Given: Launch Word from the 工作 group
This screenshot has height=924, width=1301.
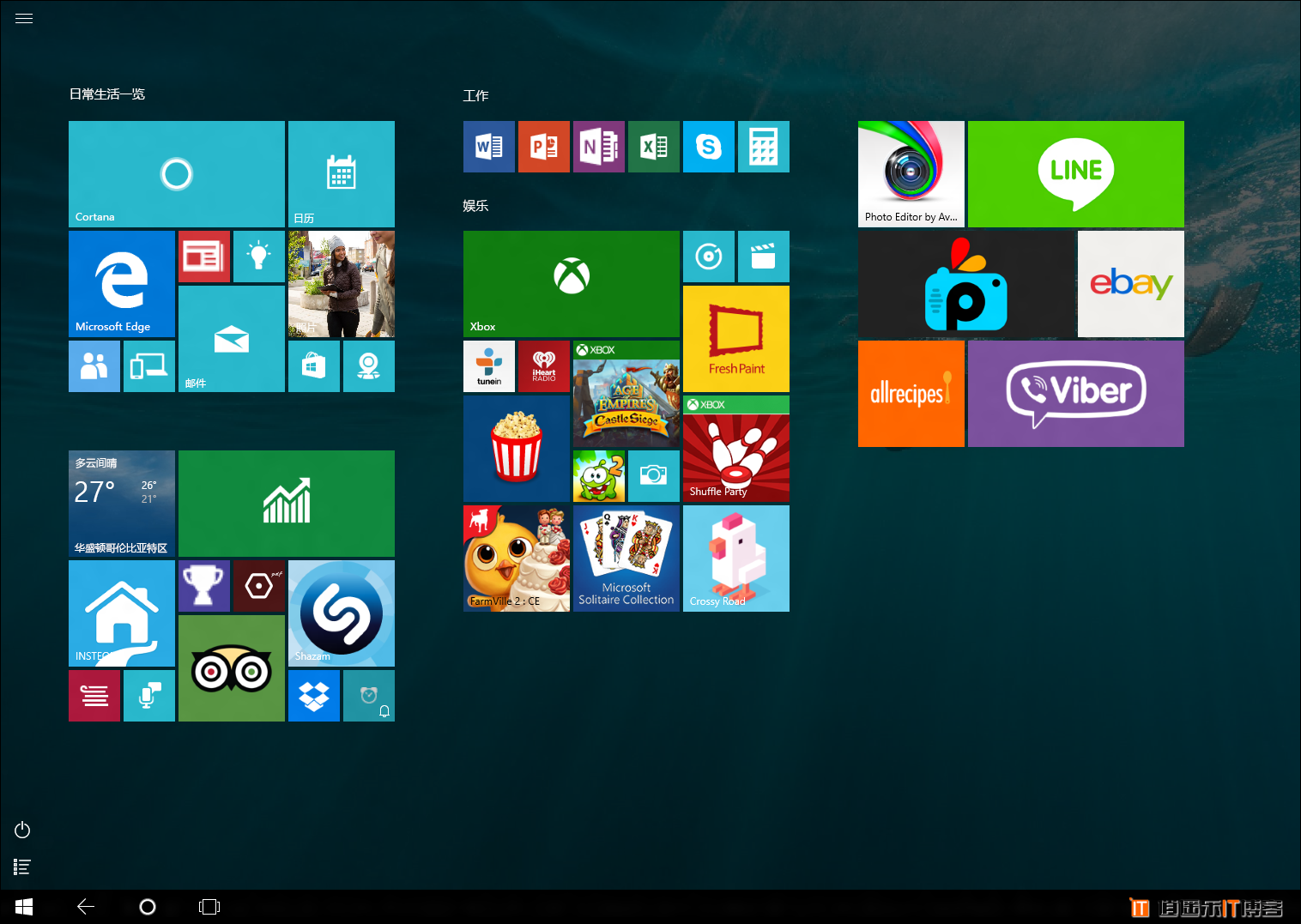Looking at the screenshot, I should point(489,147).
